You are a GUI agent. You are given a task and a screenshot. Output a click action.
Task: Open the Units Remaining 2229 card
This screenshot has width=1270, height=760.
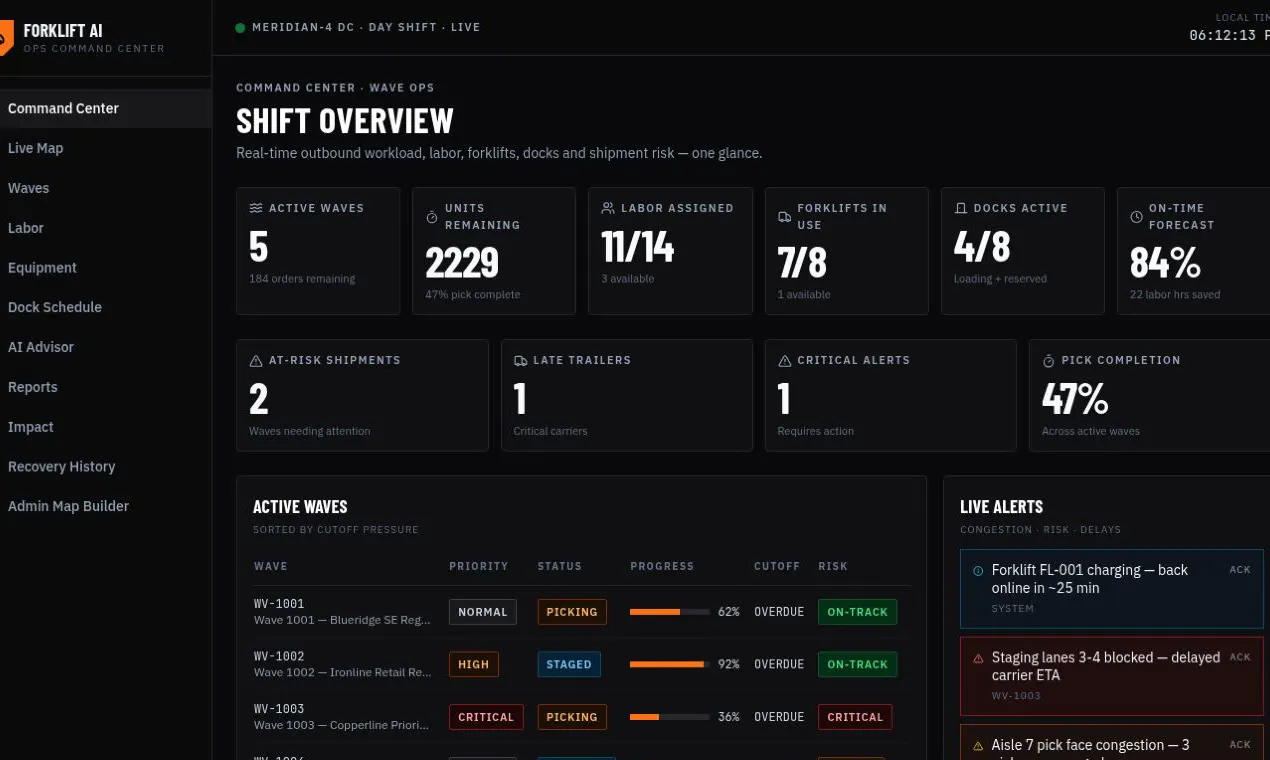click(494, 251)
